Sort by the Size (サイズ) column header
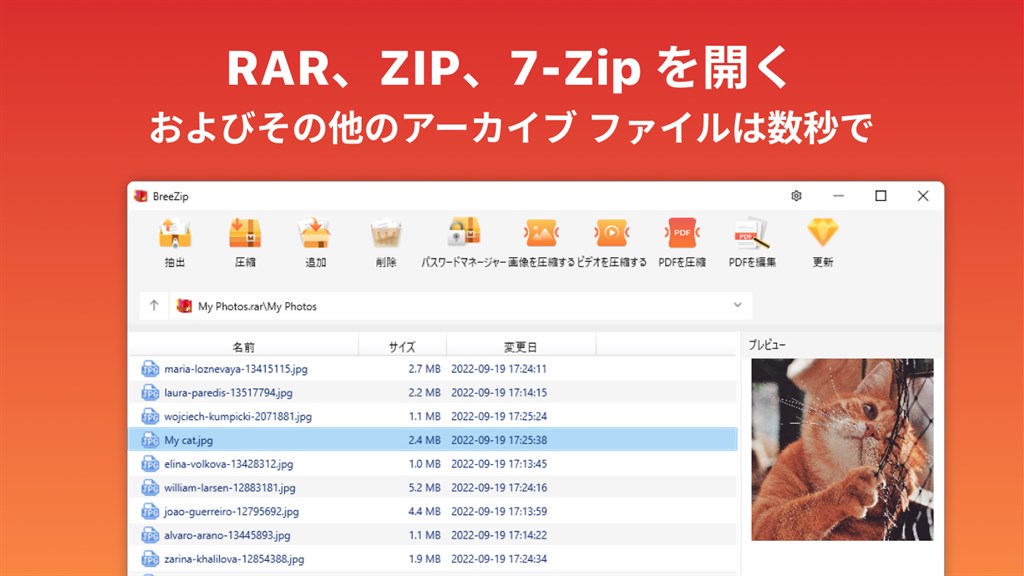The height and width of the screenshot is (576, 1024). tap(402, 347)
